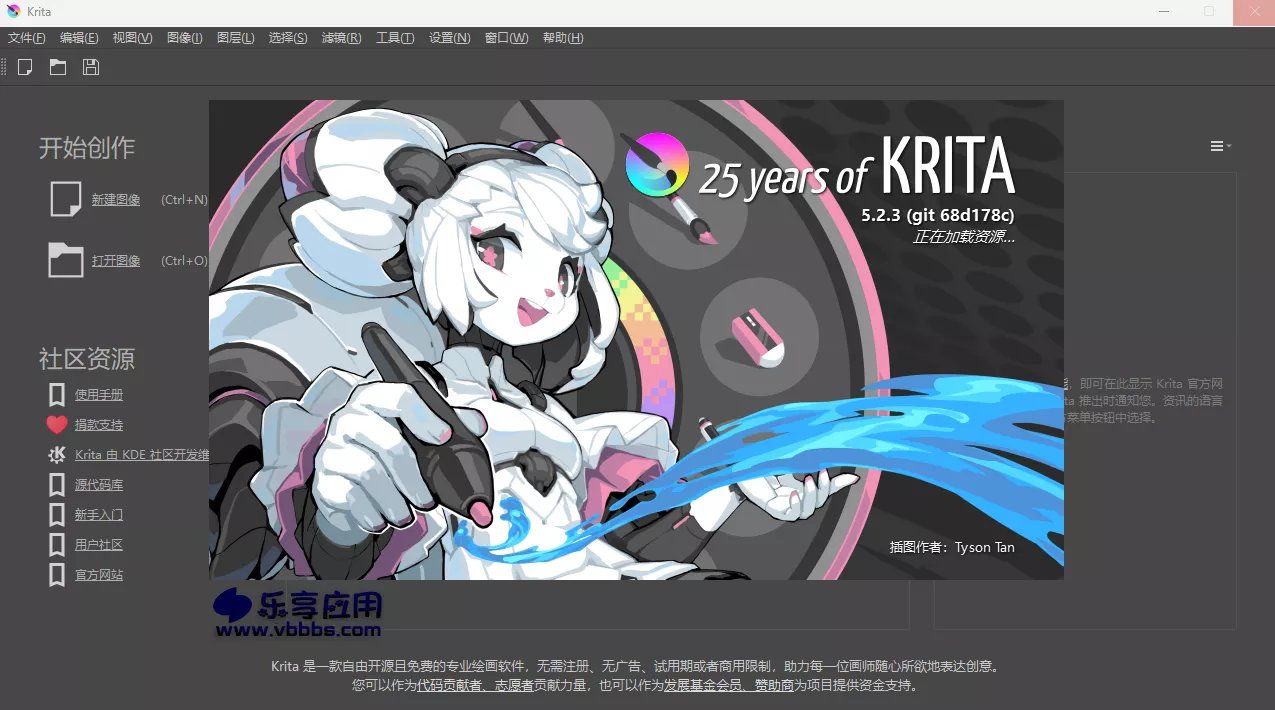Click the bookmark icon beside 官方网站
The width and height of the screenshot is (1275, 710).
click(x=56, y=574)
